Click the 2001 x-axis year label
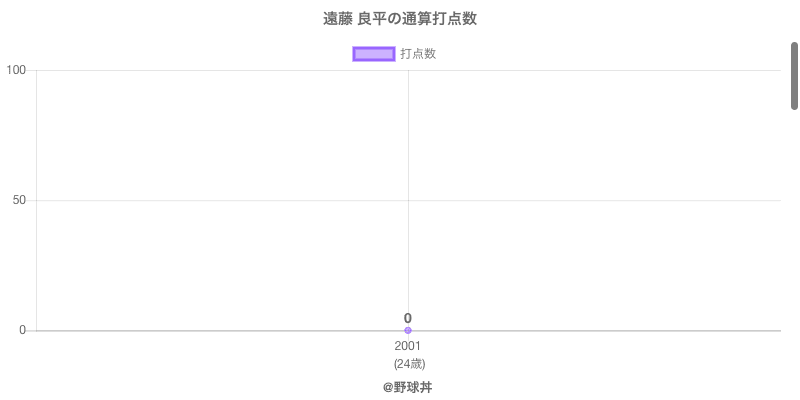The width and height of the screenshot is (800, 400). [408, 346]
